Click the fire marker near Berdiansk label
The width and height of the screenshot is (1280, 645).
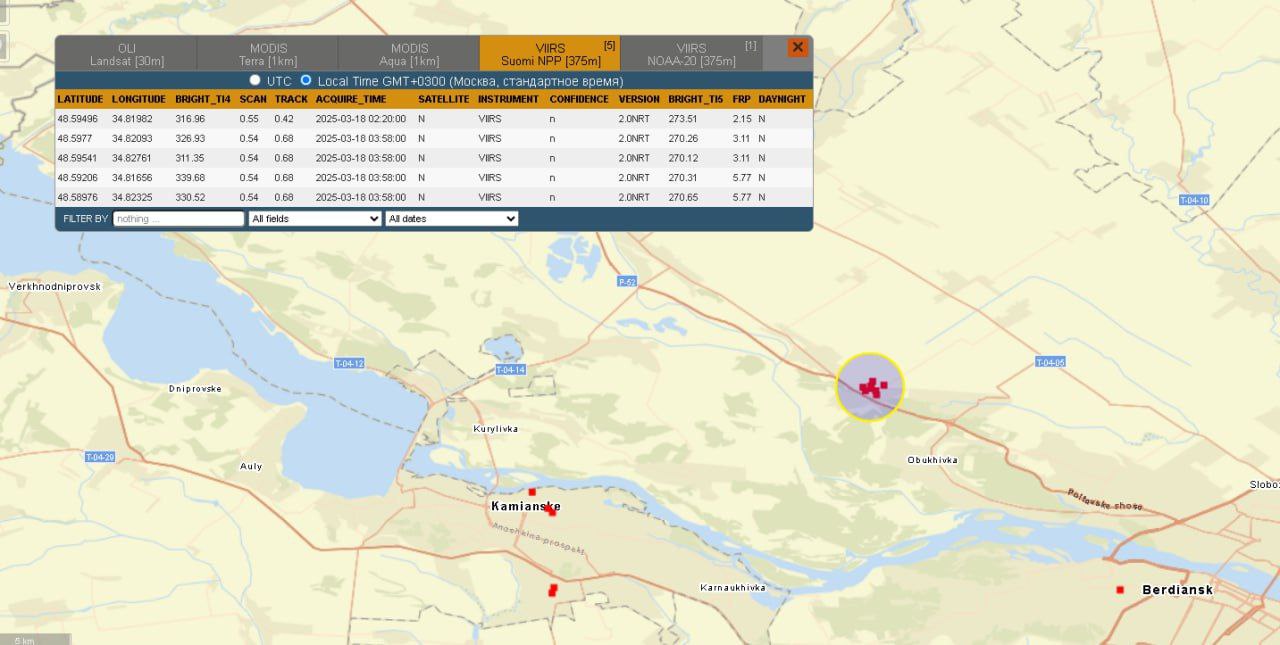pos(1120,590)
